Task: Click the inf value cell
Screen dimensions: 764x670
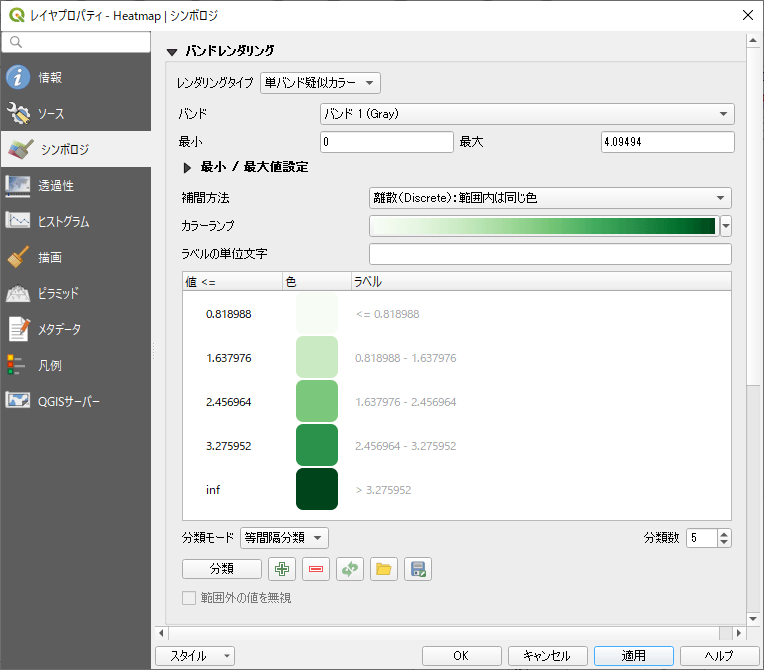Action: click(213, 490)
